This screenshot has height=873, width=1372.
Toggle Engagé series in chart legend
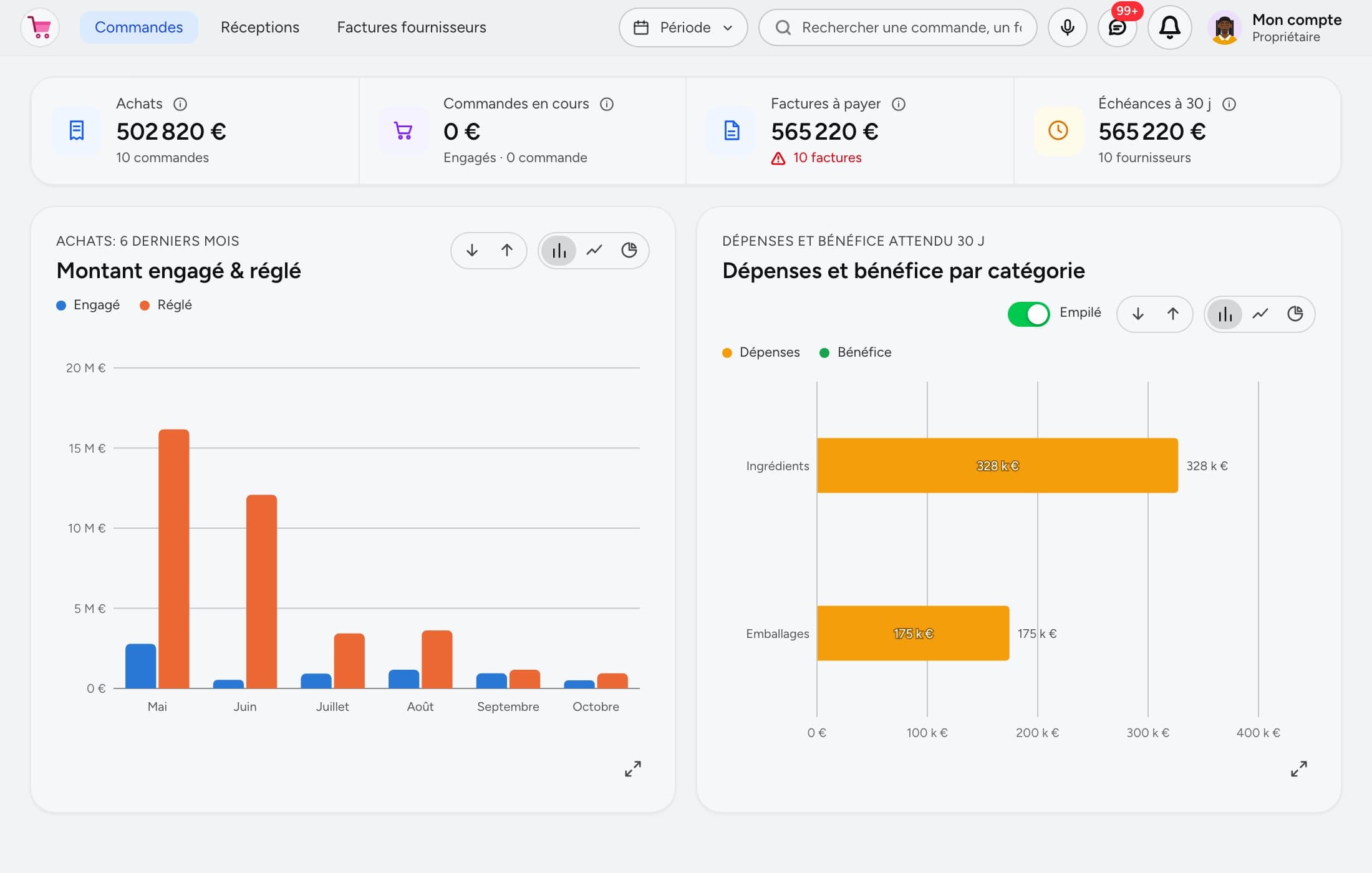point(88,305)
